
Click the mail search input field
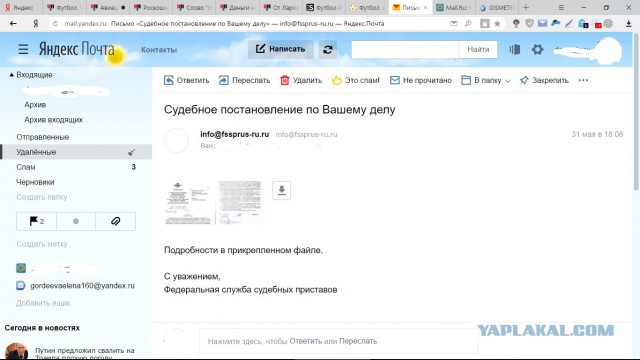404,49
